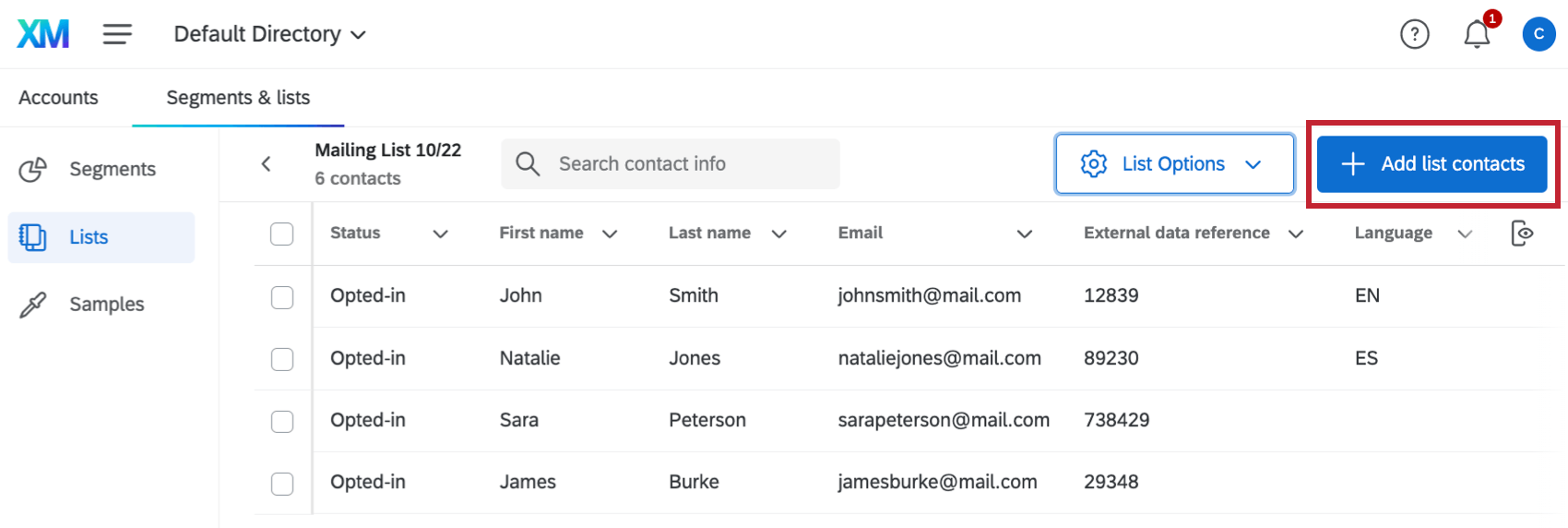1568x528 pixels.
Task: Open the List Options dropdown
Action: (x=1174, y=164)
